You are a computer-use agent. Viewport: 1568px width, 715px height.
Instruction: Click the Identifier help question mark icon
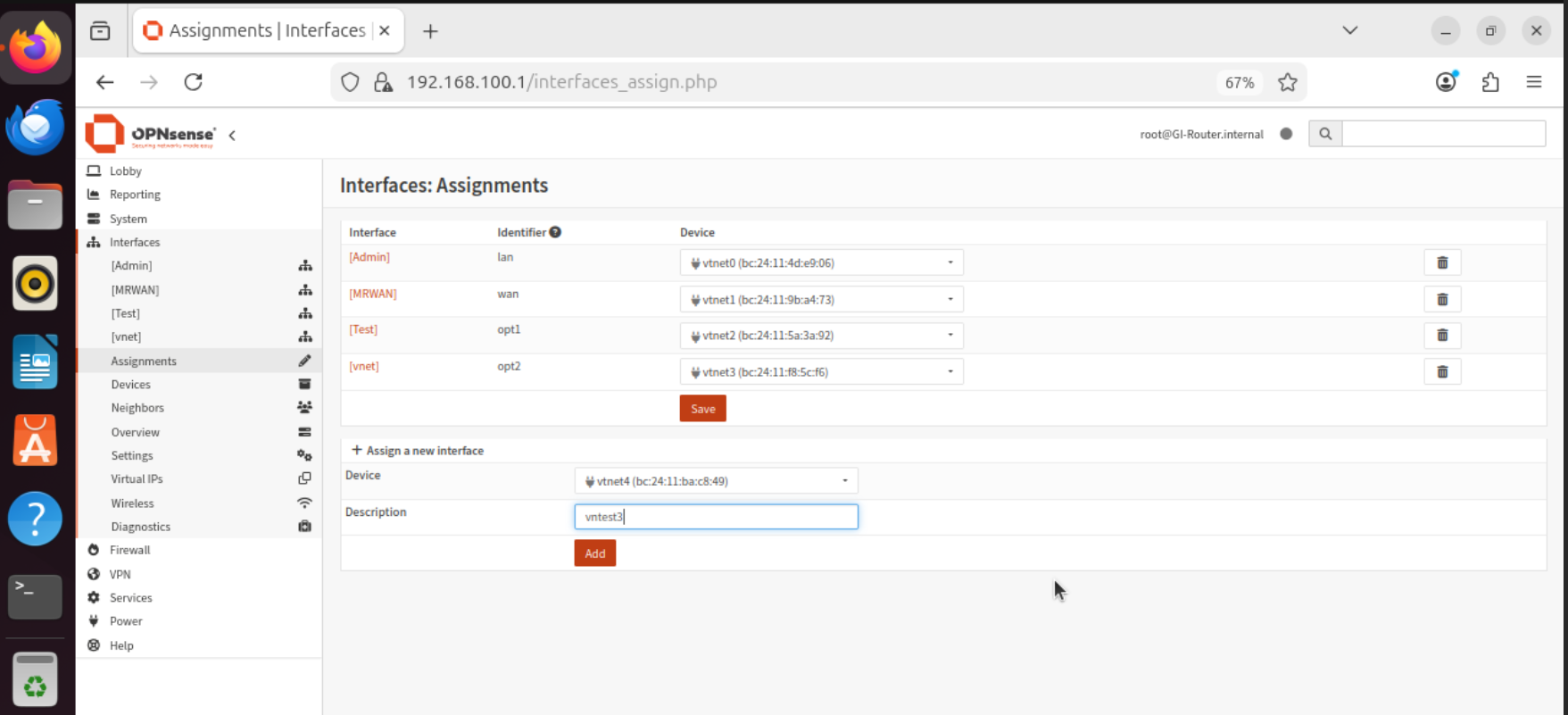(x=555, y=232)
